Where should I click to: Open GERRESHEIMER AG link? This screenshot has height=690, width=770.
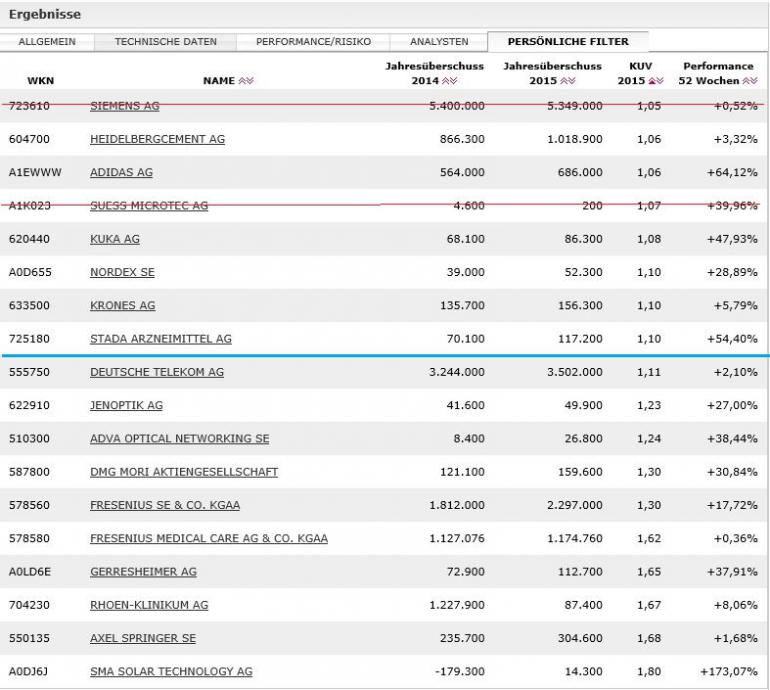[x=143, y=572]
